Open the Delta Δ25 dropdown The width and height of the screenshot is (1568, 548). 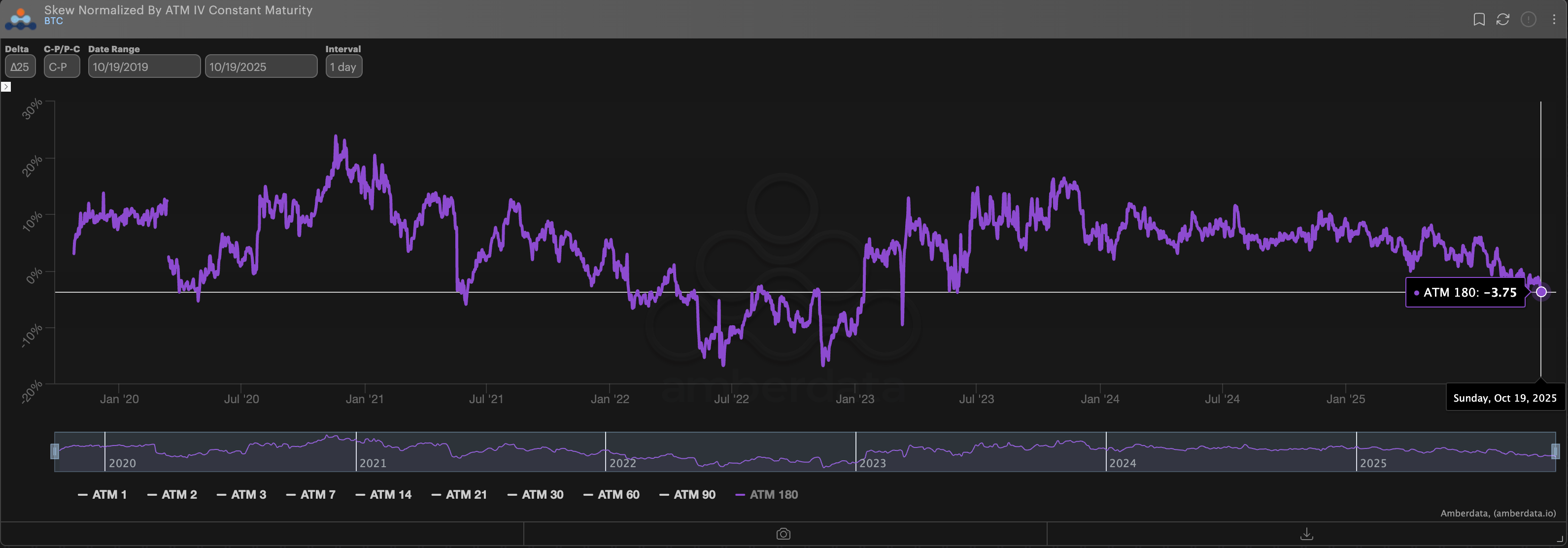(20, 67)
